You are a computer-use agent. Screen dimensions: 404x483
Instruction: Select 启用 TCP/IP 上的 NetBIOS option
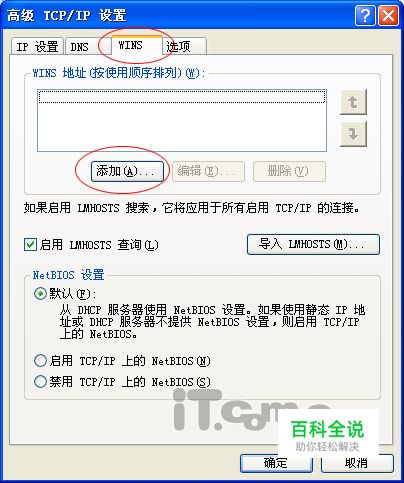[x=40, y=361]
